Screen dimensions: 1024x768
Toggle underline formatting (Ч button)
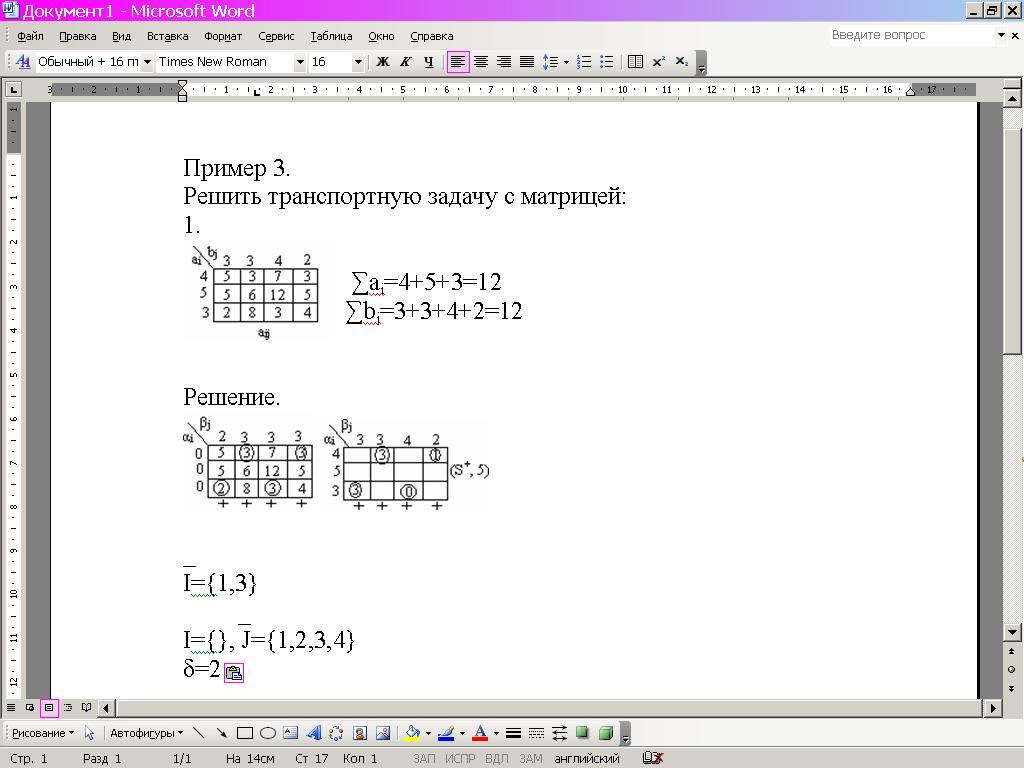(x=428, y=62)
